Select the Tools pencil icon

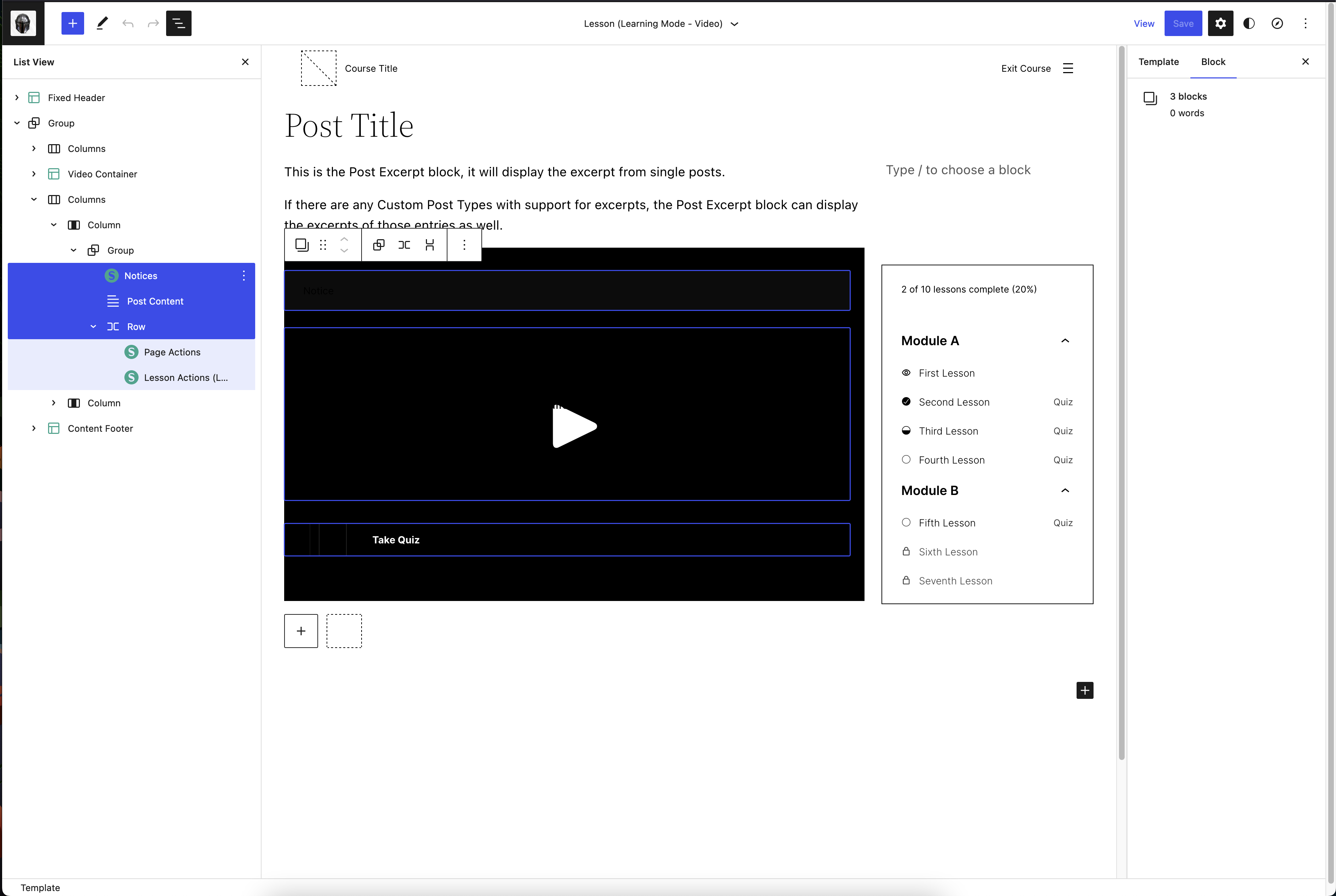click(102, 23)
